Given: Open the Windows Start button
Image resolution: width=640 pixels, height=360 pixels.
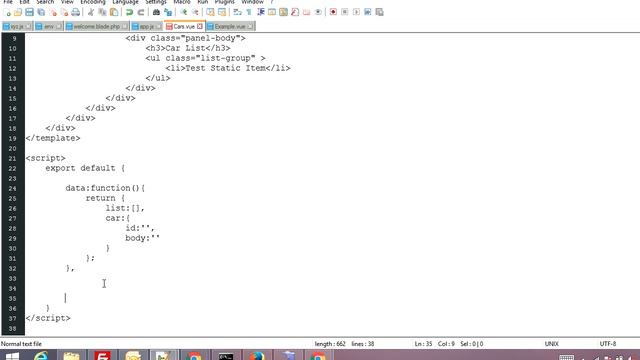Looking at the screenshot, I should point(12,356).
